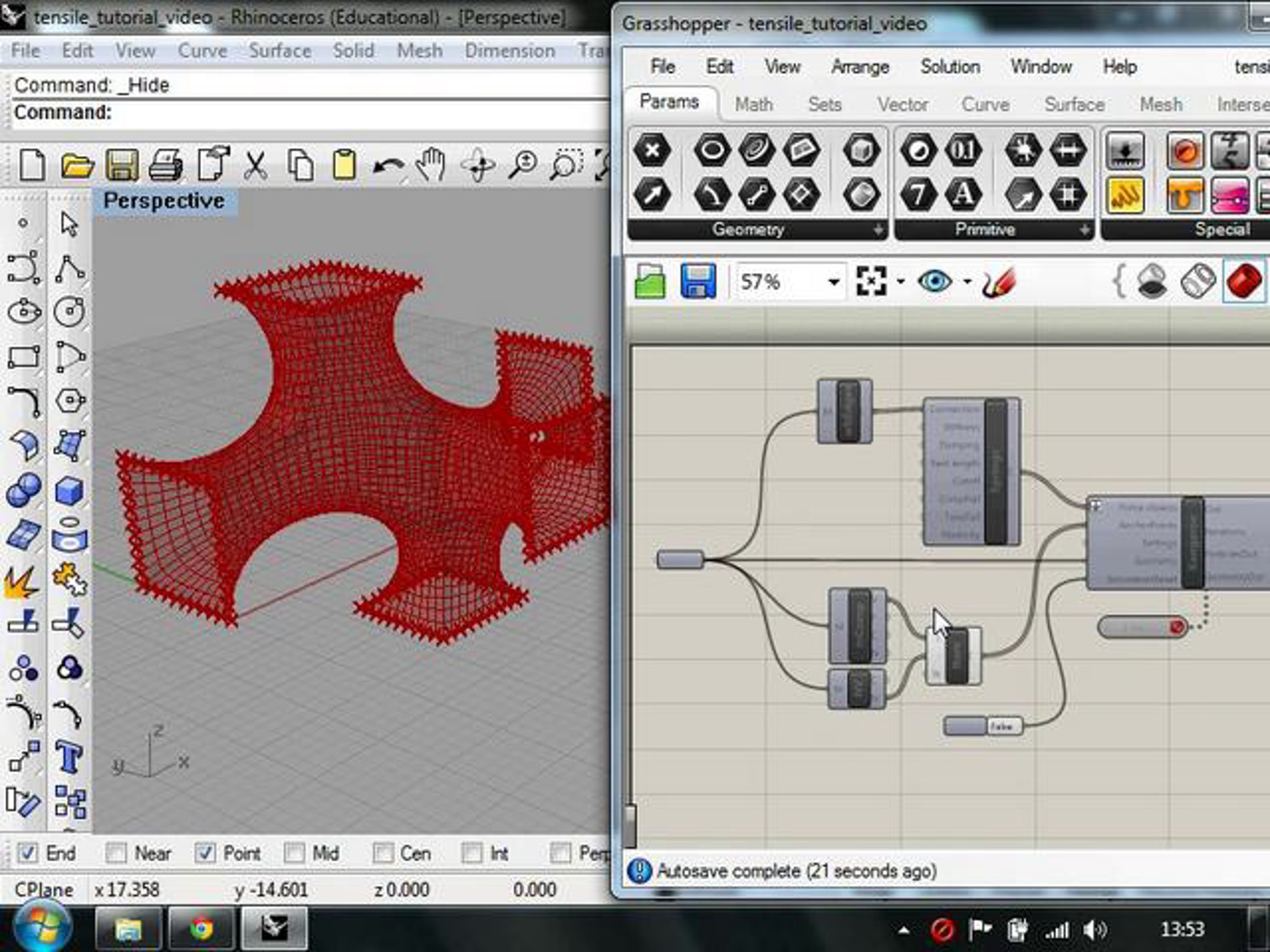Screen dimensions: 1270x952
Task: Expand the Geometry panel plus arrow
Action: pyautogui.click(x=878, y=230)
